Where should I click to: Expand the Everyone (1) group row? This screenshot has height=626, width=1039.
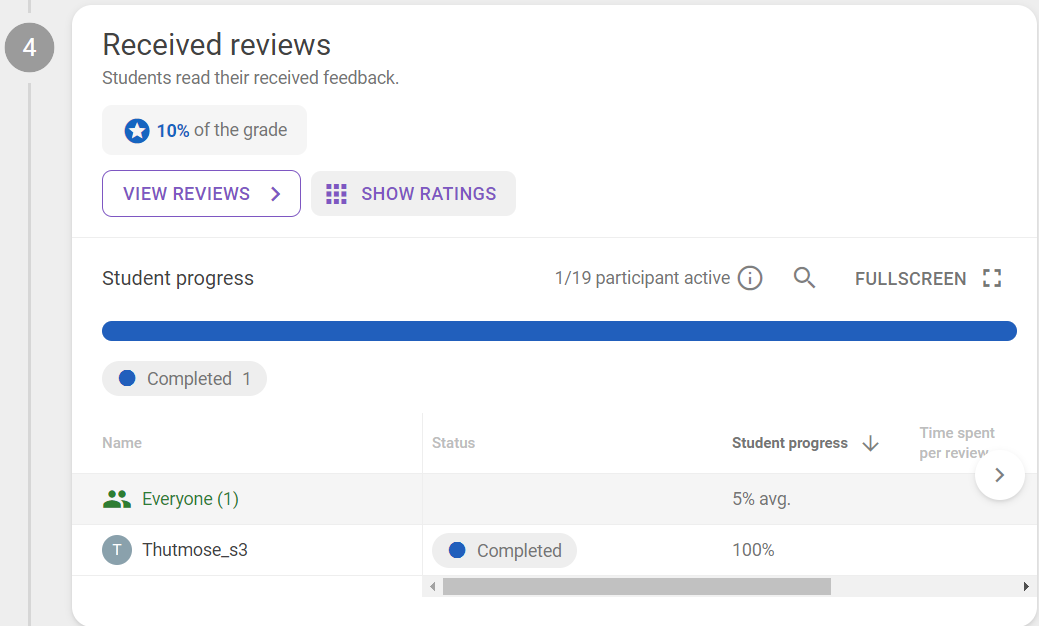click(190, 499)
